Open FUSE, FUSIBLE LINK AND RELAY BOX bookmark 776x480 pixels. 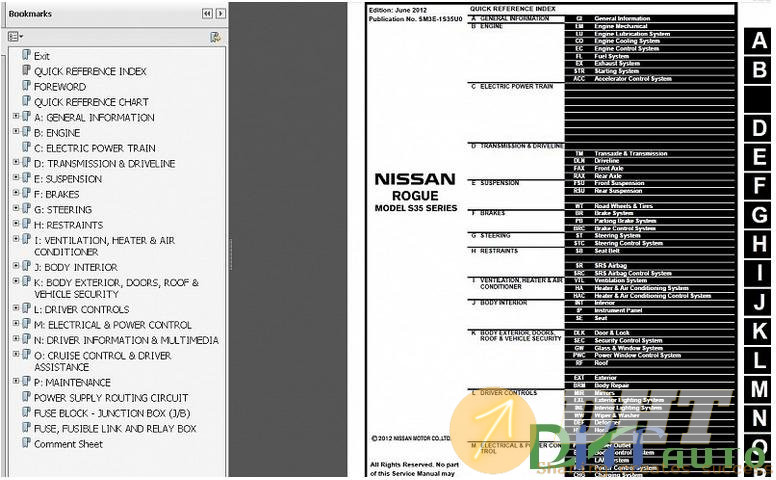click(115, 429)
